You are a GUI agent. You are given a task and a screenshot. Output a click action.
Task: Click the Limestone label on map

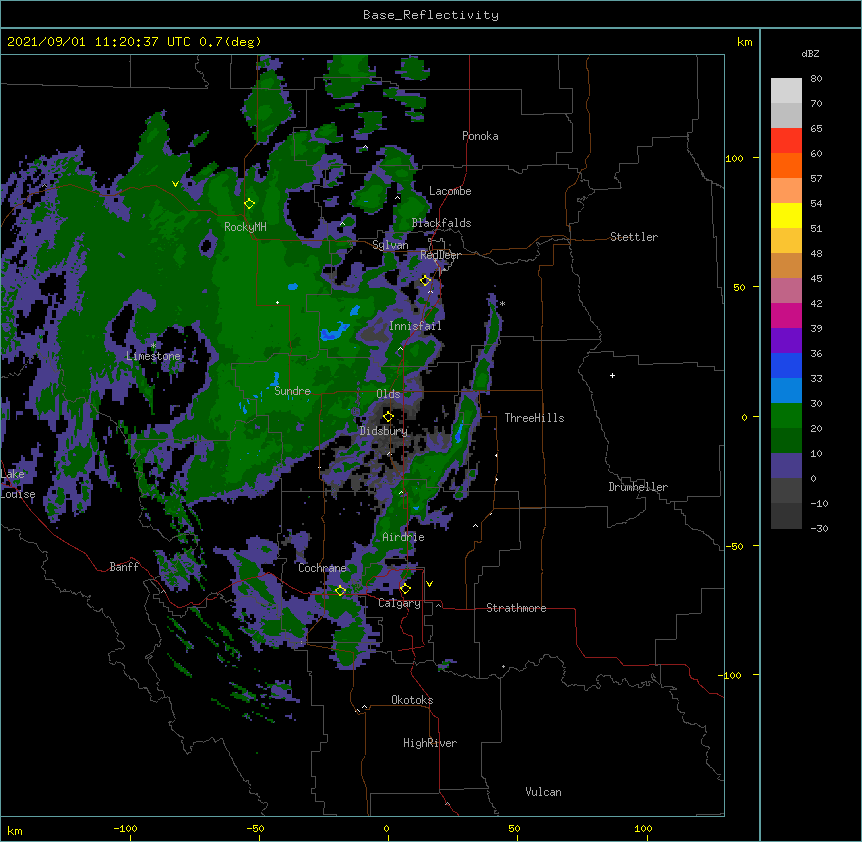[x=153, y=356]
